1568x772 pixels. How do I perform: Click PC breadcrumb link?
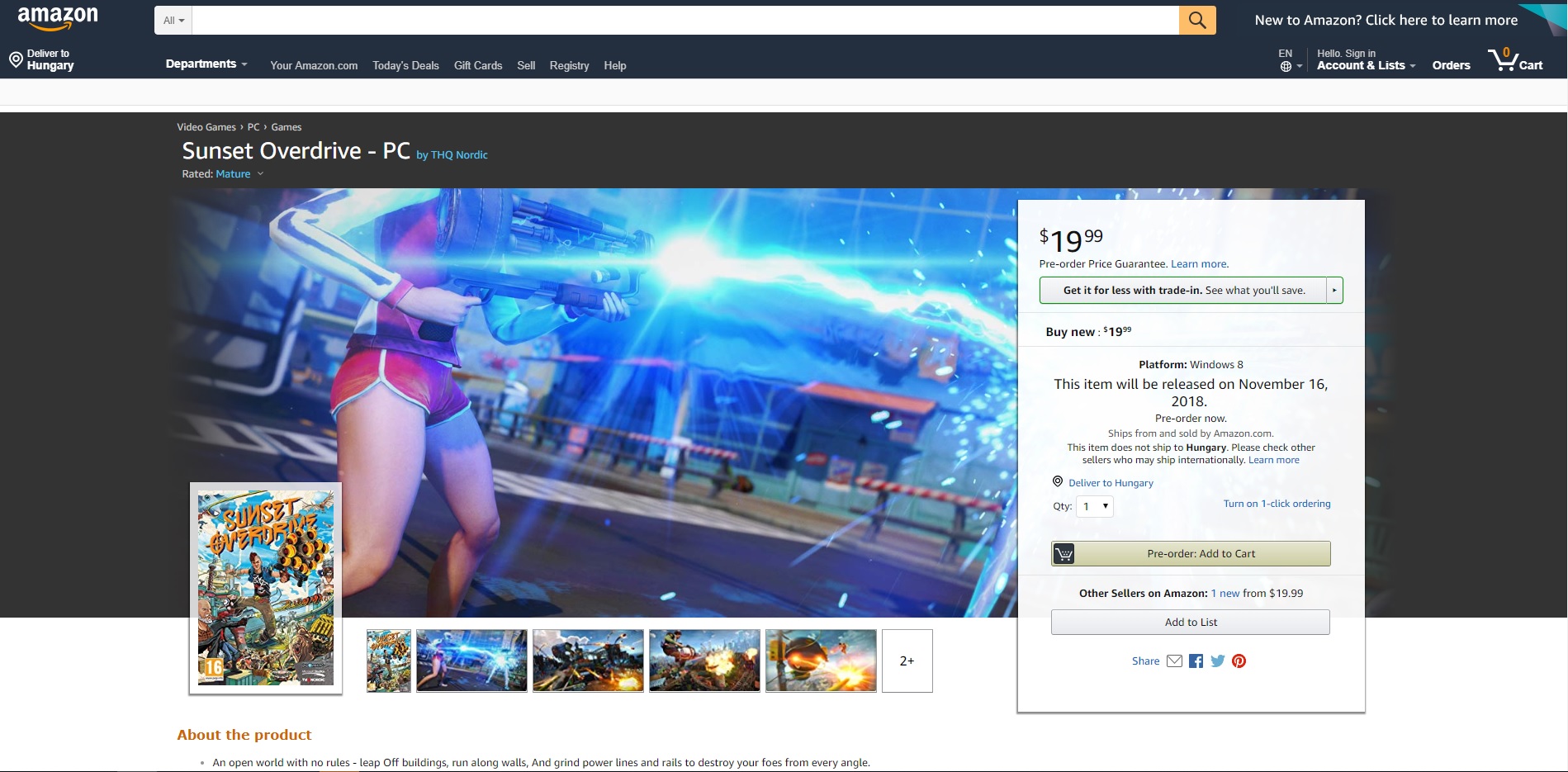[x=253, y=127]
